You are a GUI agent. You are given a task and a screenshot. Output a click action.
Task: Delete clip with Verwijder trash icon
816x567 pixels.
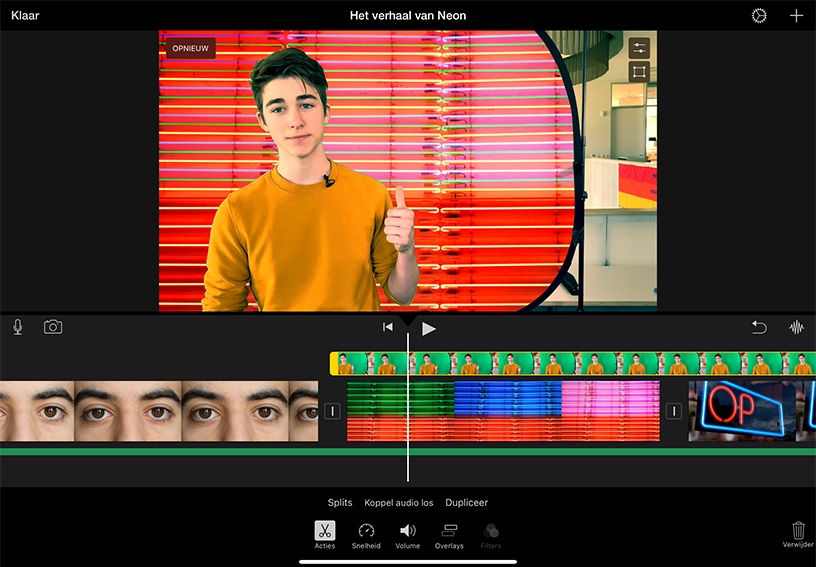[798, 535]
